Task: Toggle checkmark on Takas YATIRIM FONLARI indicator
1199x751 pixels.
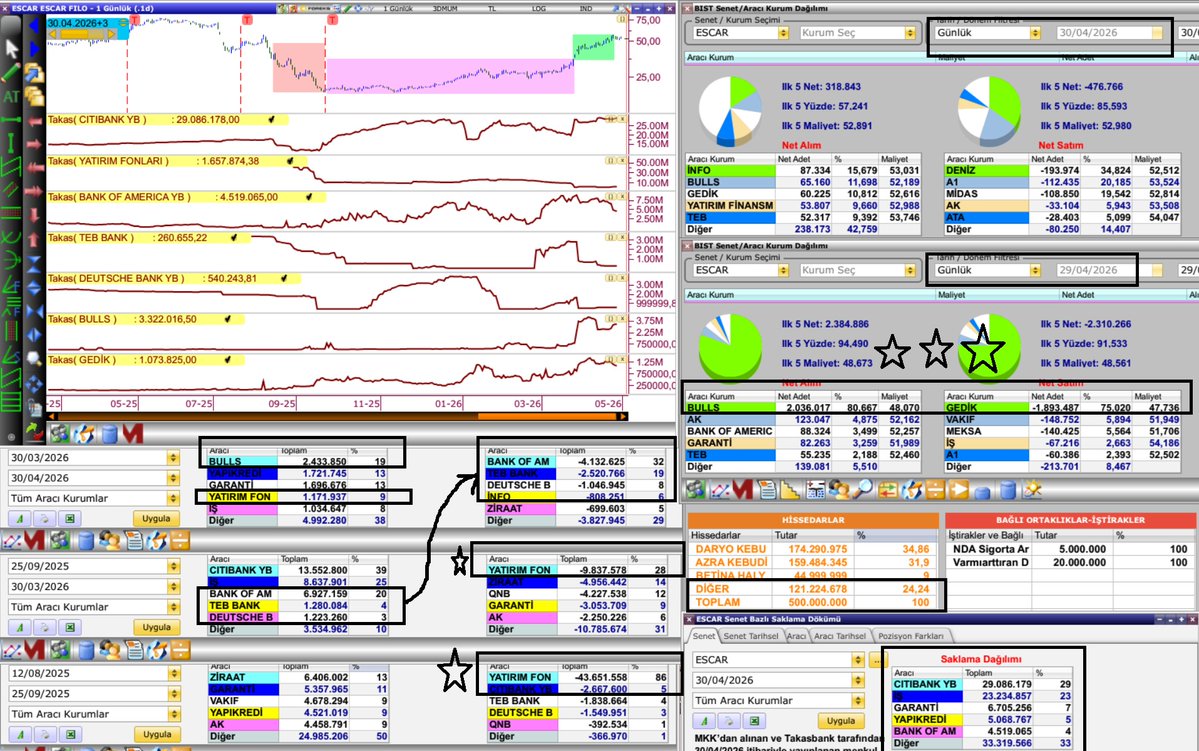Action: tap(290, 161)
